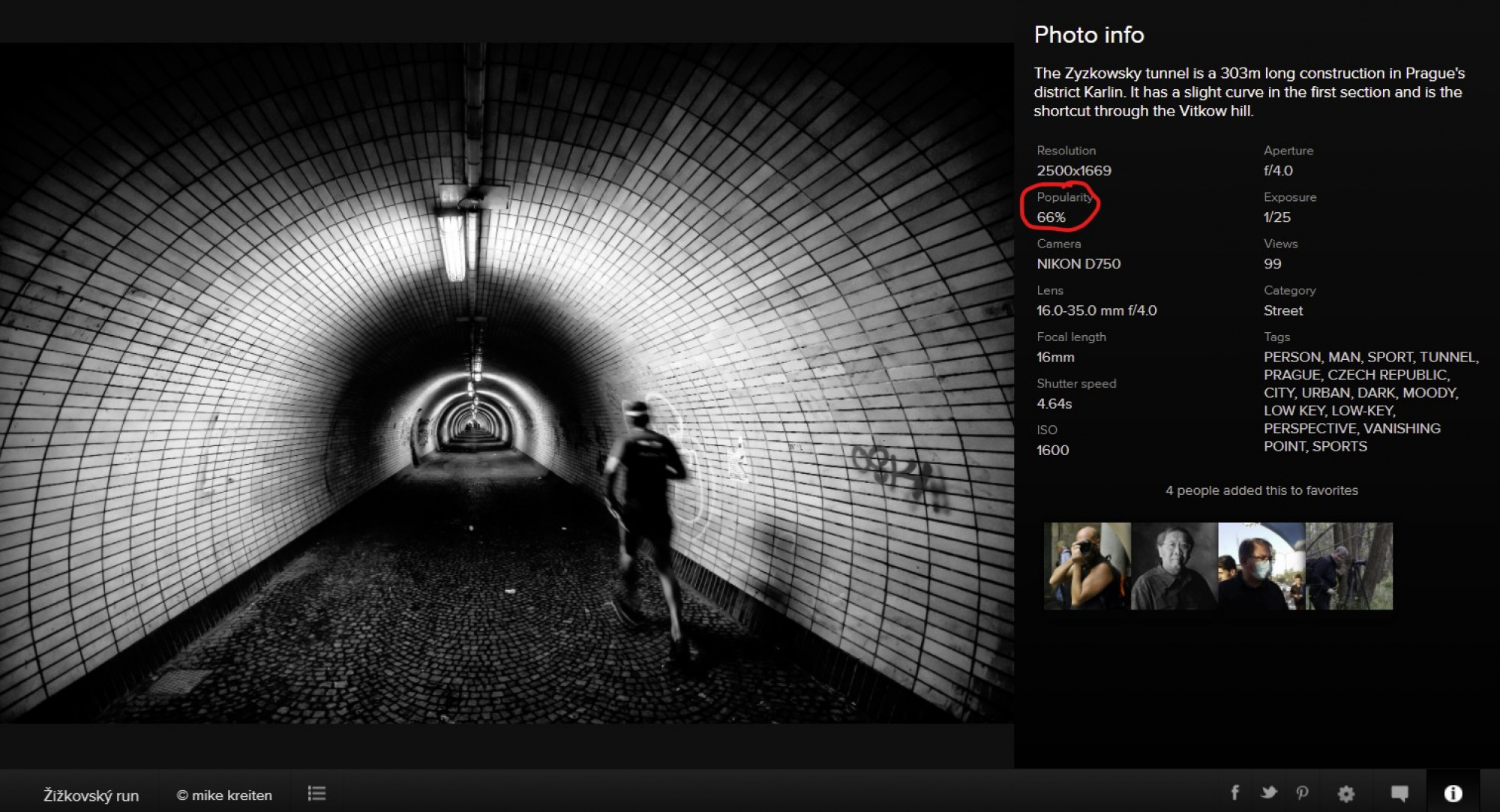Select the PRAGUE tag

(1291, 375)
